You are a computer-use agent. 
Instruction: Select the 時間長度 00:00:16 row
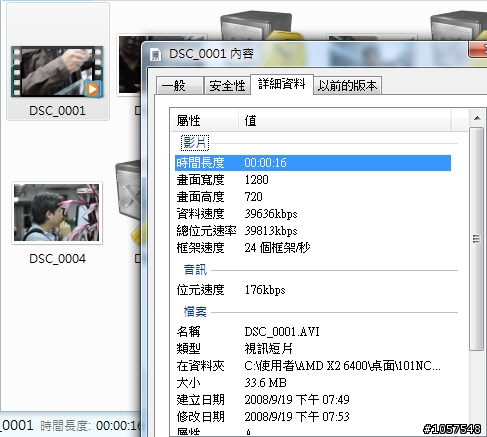pyautogui.click(x=313, y=163)
